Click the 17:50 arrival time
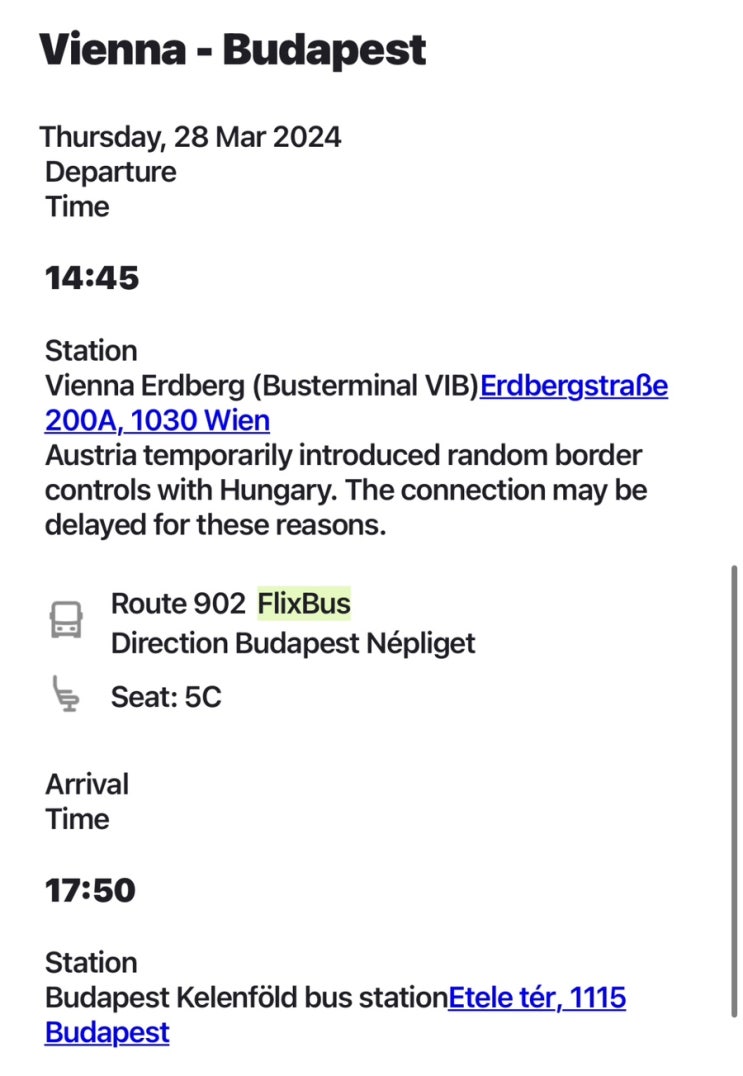 tap(90, 890)
